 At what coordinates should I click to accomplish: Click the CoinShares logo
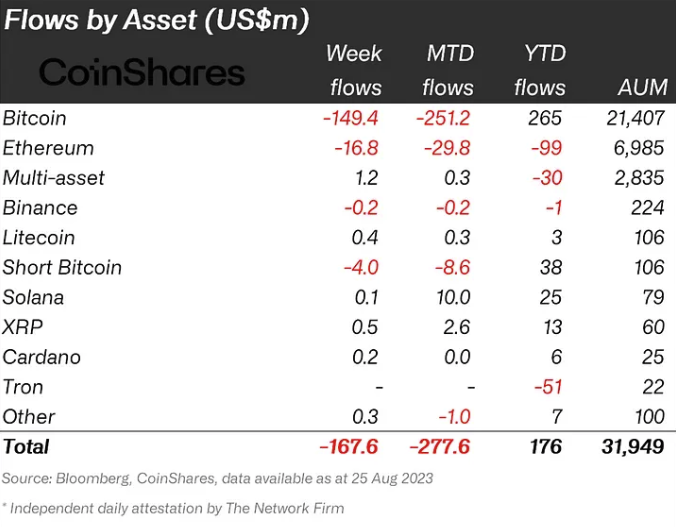(x=141, y=71)
